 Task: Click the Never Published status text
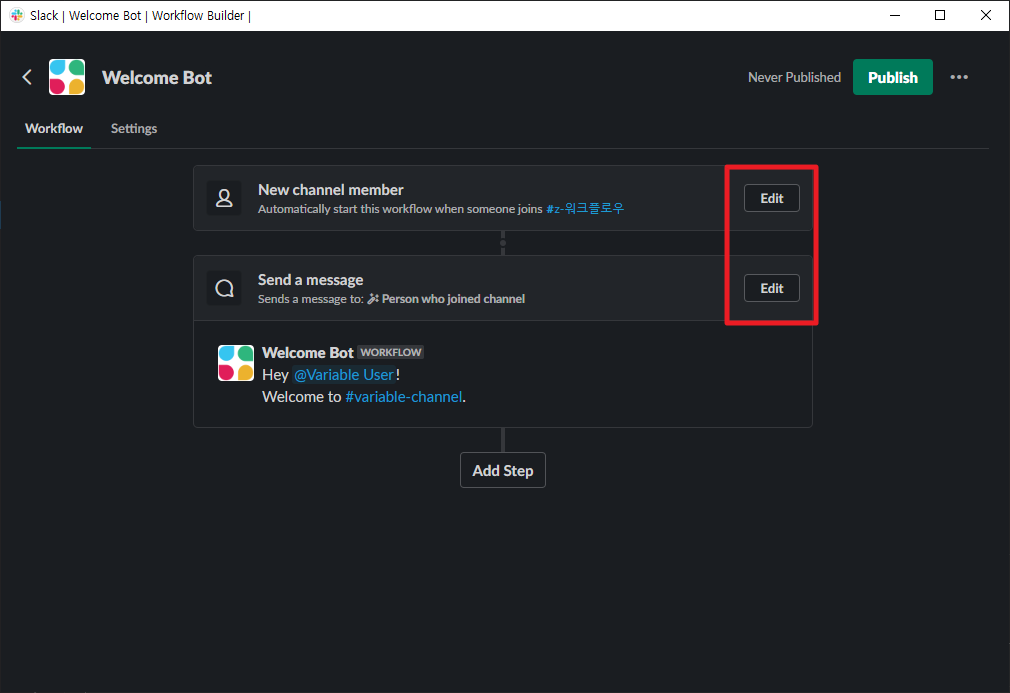tap(794, 77)
